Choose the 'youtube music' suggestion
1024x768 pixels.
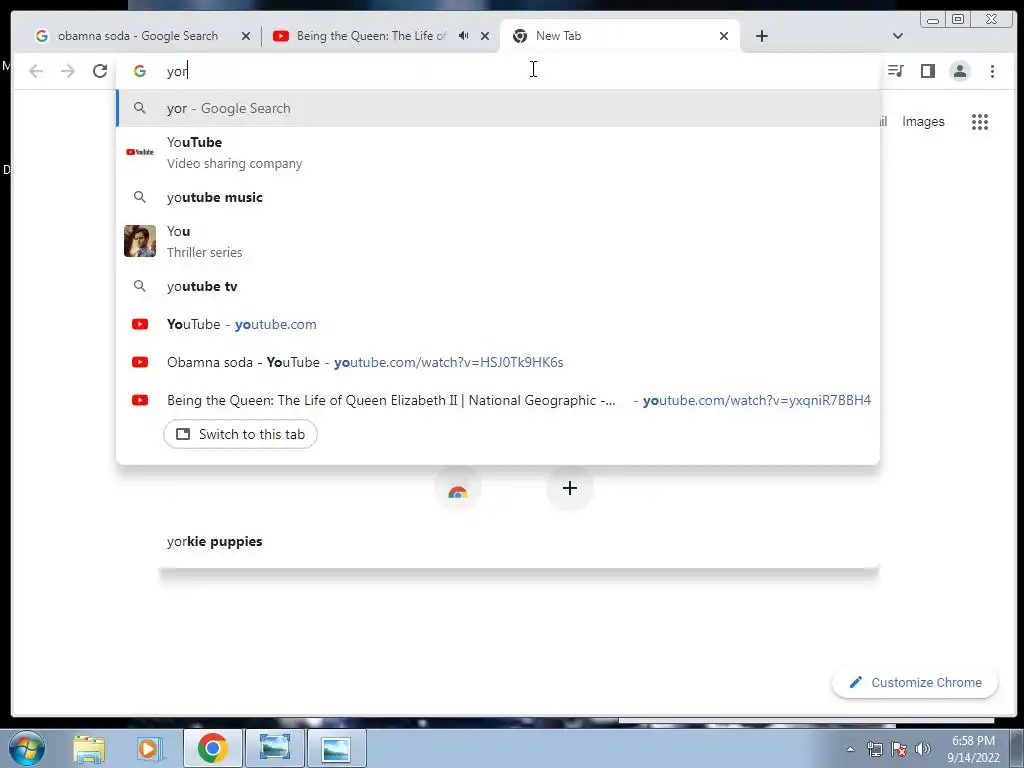point(498,197)
